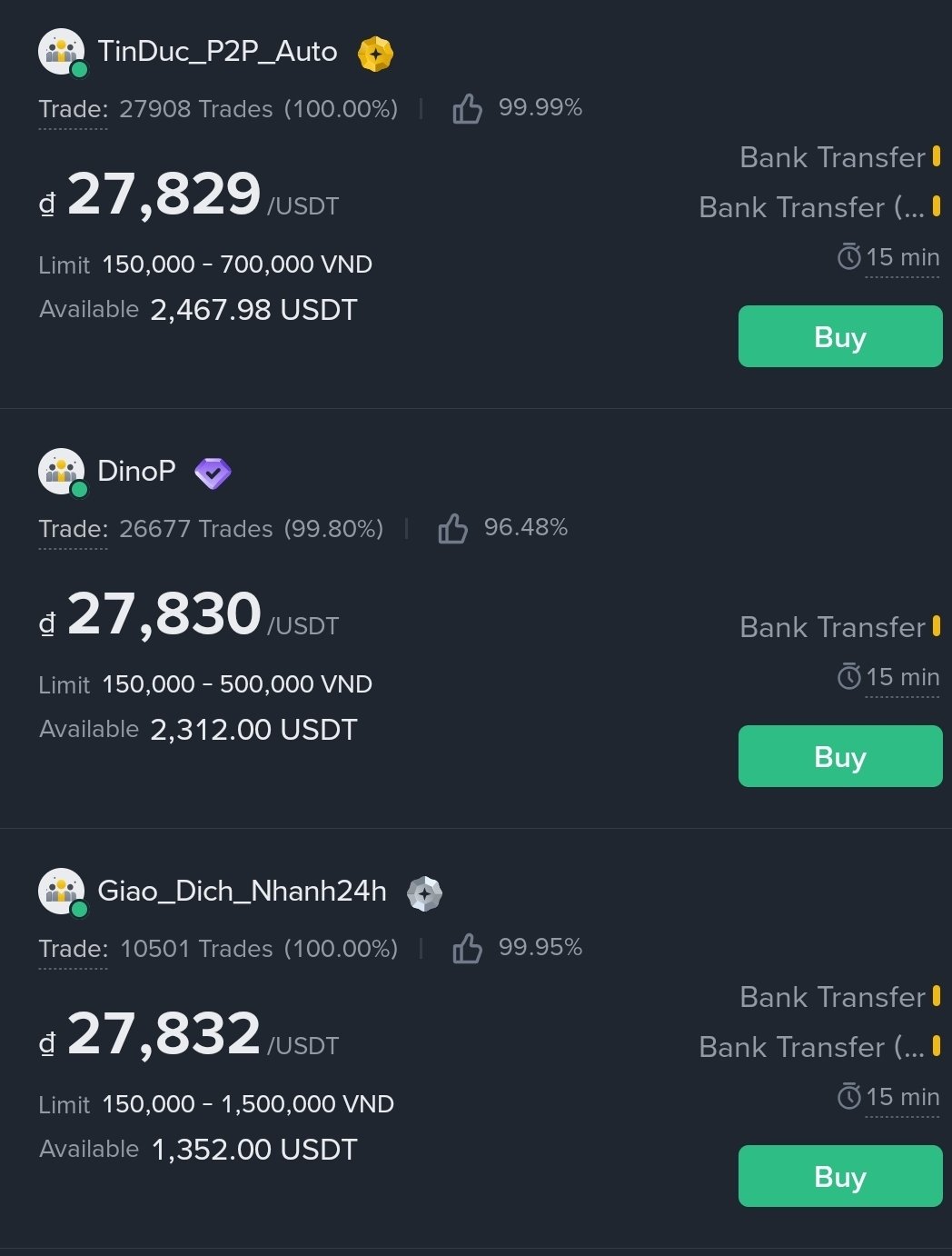952x1256 pixels.
Task: Click DinoP purple verified diamond badge
Action: pyautogui.click(x=213, y=473)
